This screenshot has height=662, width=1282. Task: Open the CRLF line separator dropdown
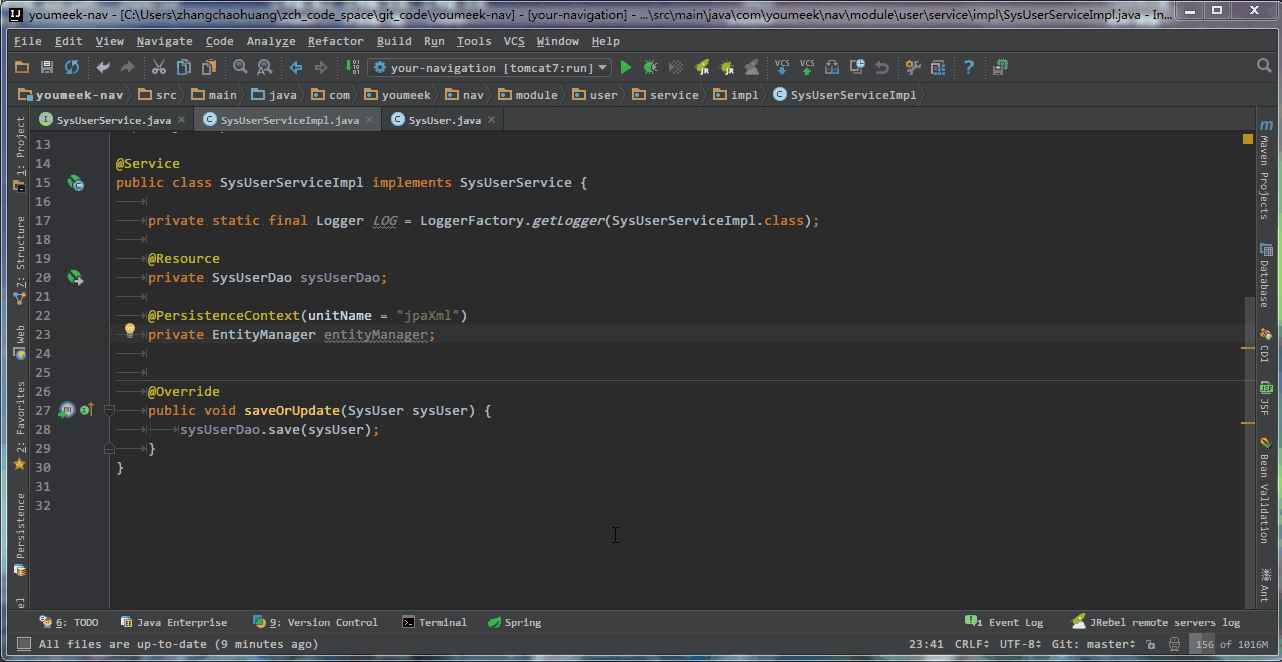pos(971,645)
